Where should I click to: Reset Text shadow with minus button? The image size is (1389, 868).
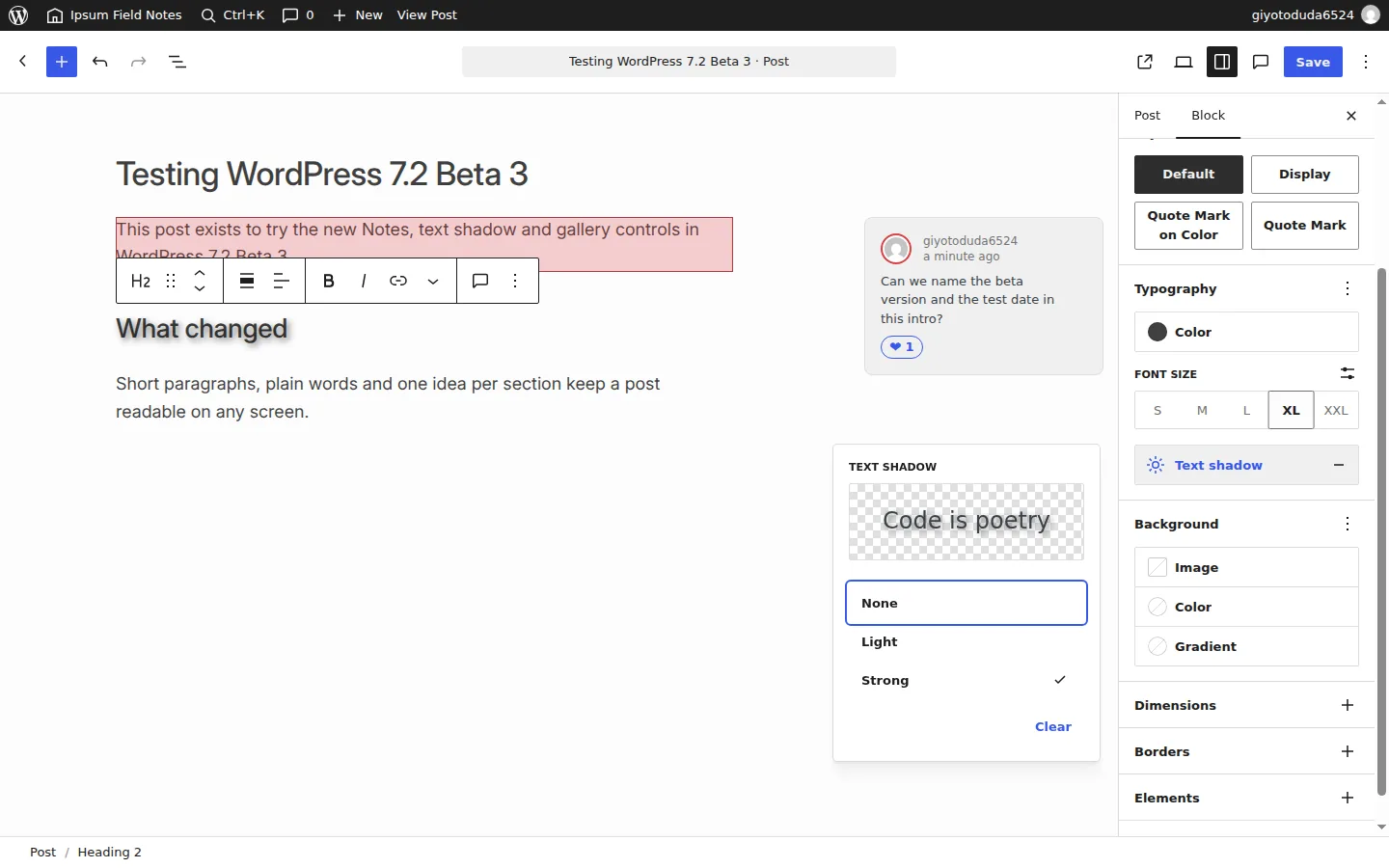pyautogui.click(x=1339, y=465)
